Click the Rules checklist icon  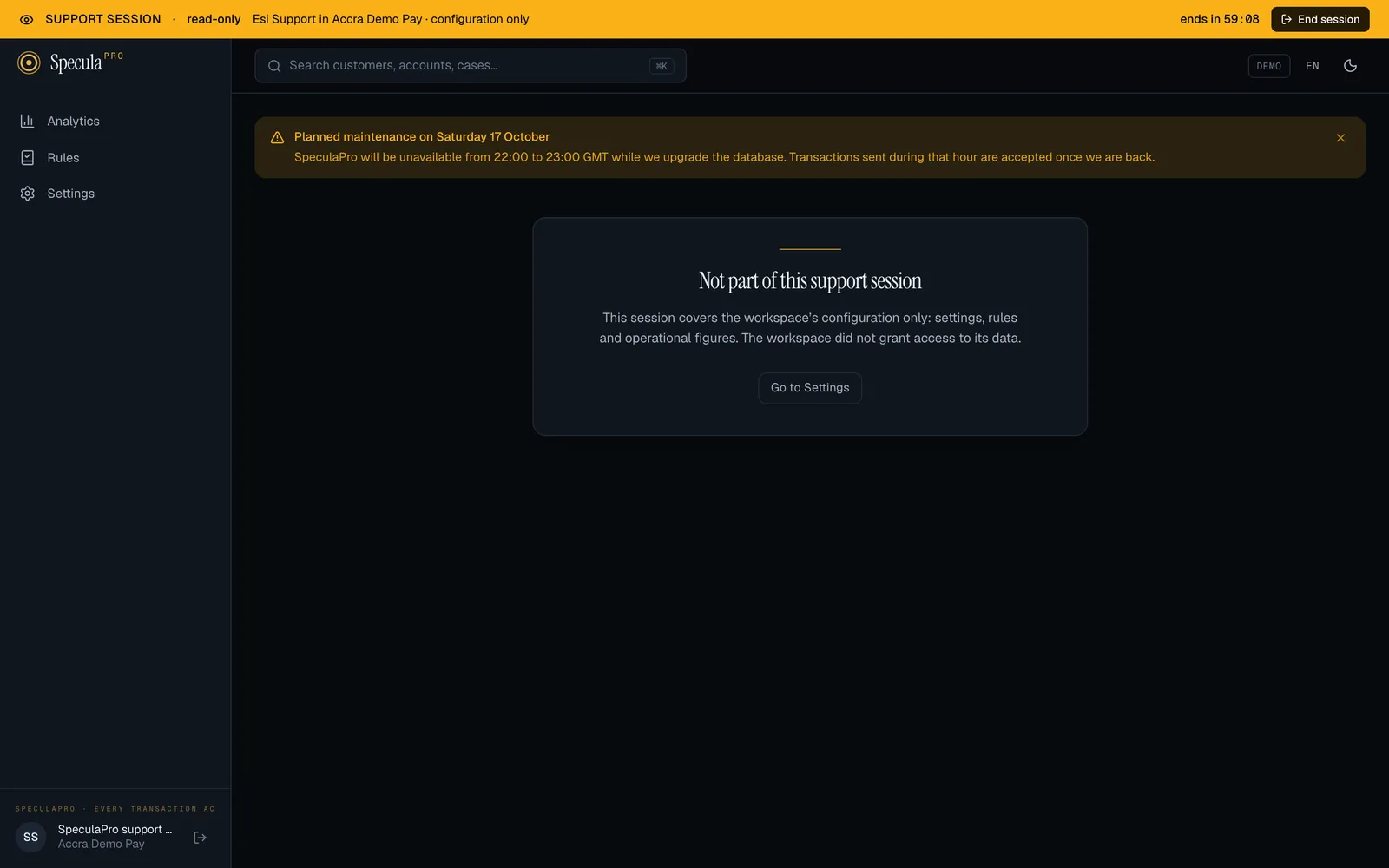[x=28, y=158]
